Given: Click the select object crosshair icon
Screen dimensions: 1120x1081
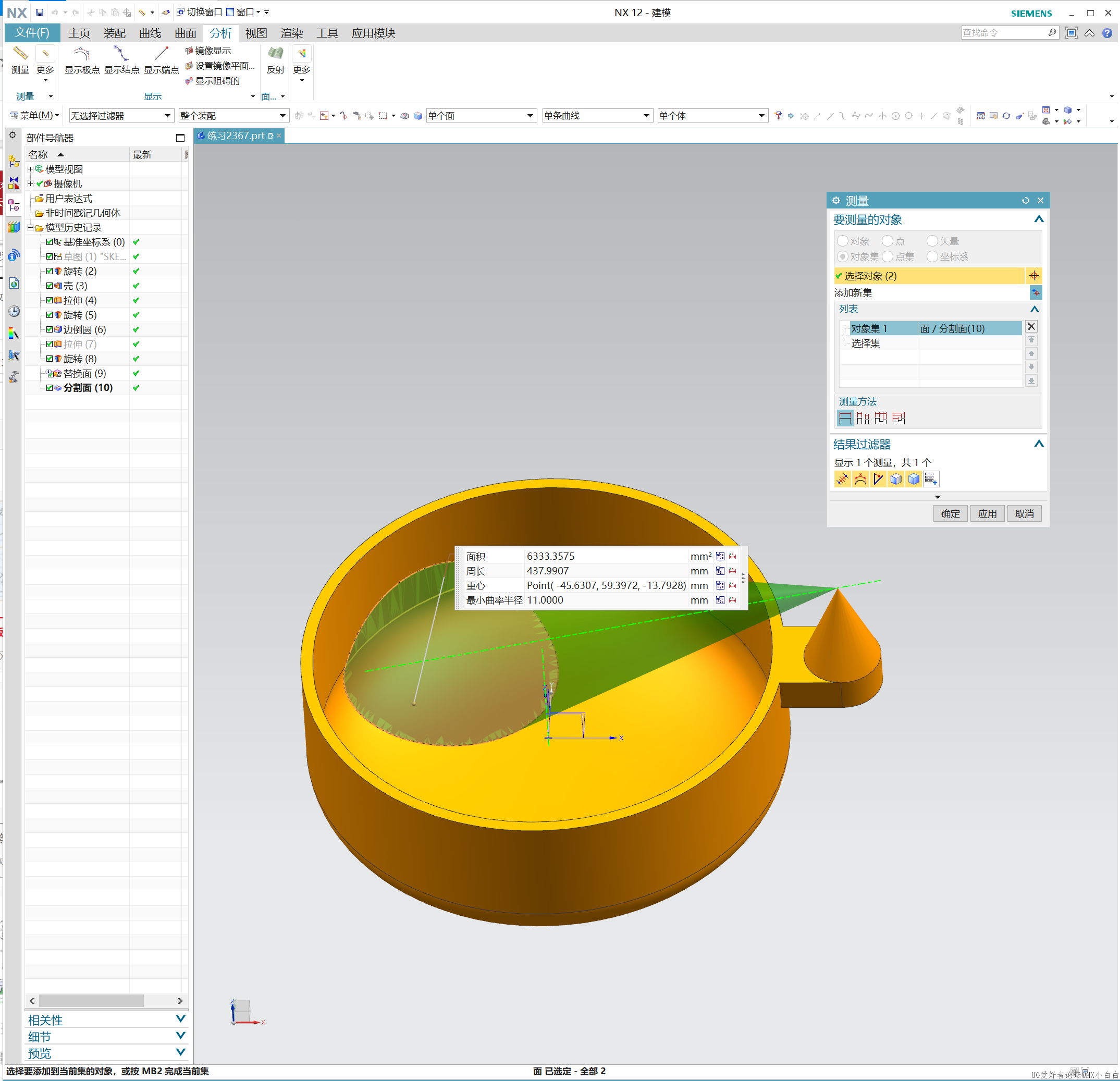Looking at the screenshot, I should 1033,276.
